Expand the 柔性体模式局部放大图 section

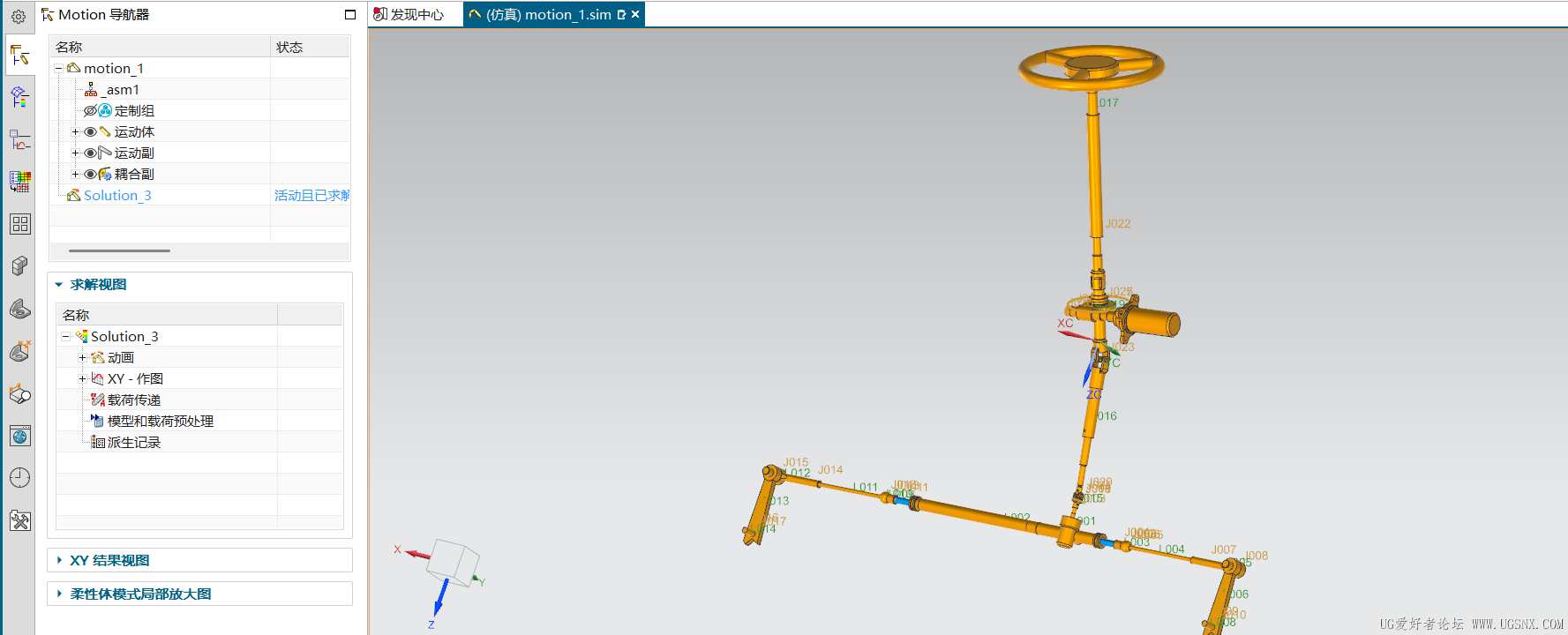tap(59, 594)
